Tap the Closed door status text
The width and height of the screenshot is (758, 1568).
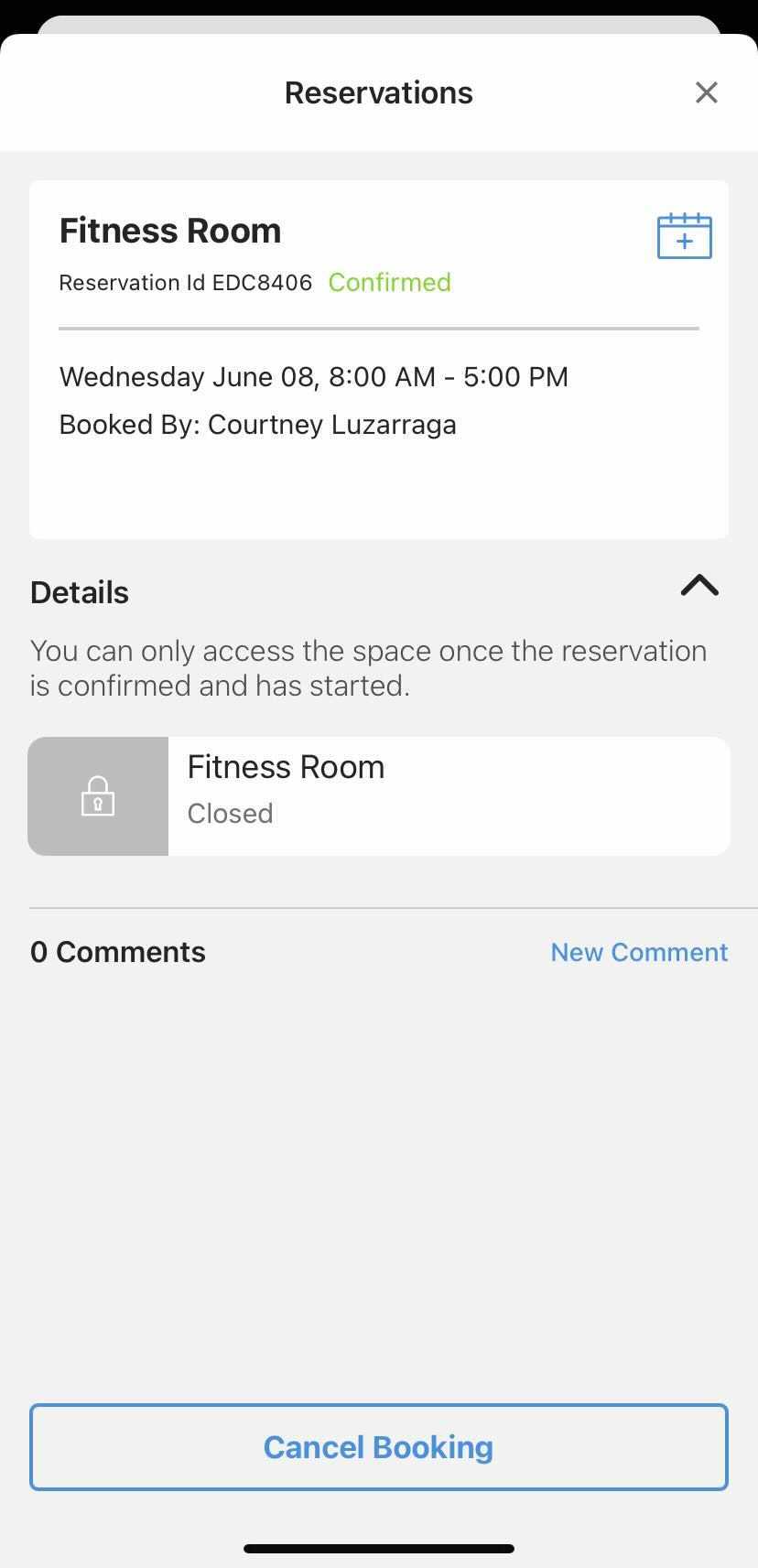click(230, 814)
